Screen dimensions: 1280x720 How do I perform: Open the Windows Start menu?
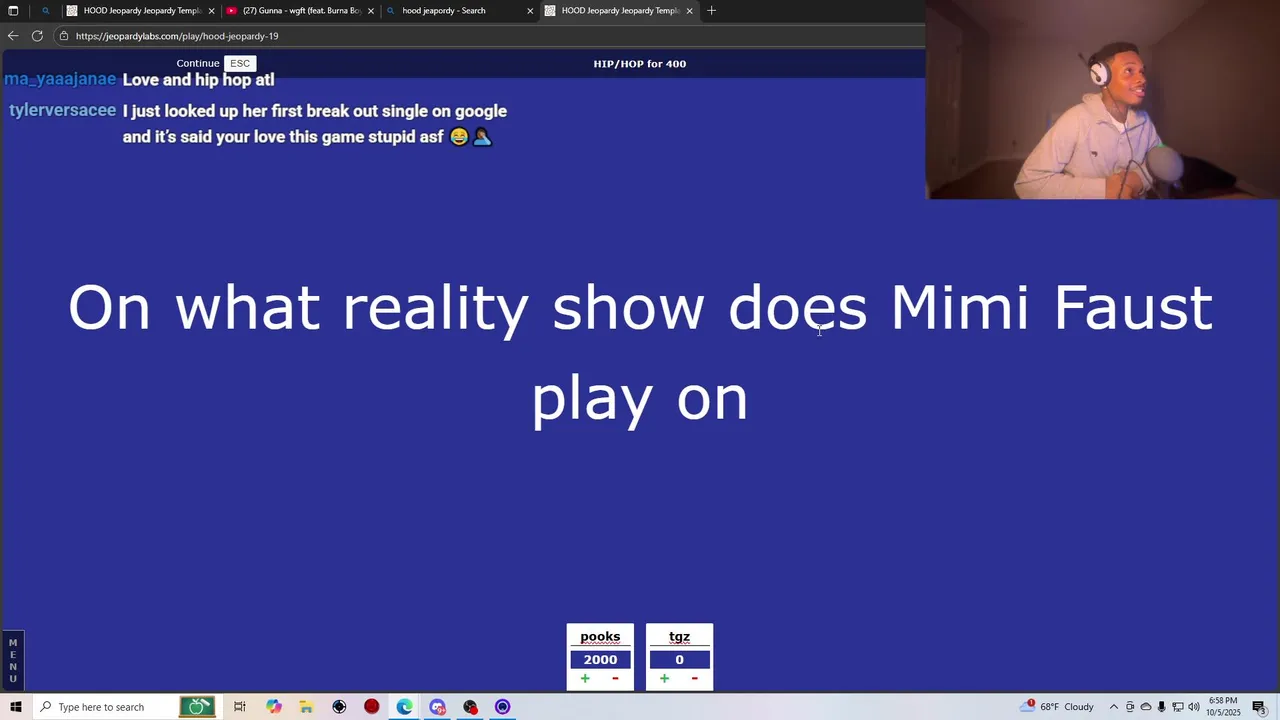(x=15, y=707)
